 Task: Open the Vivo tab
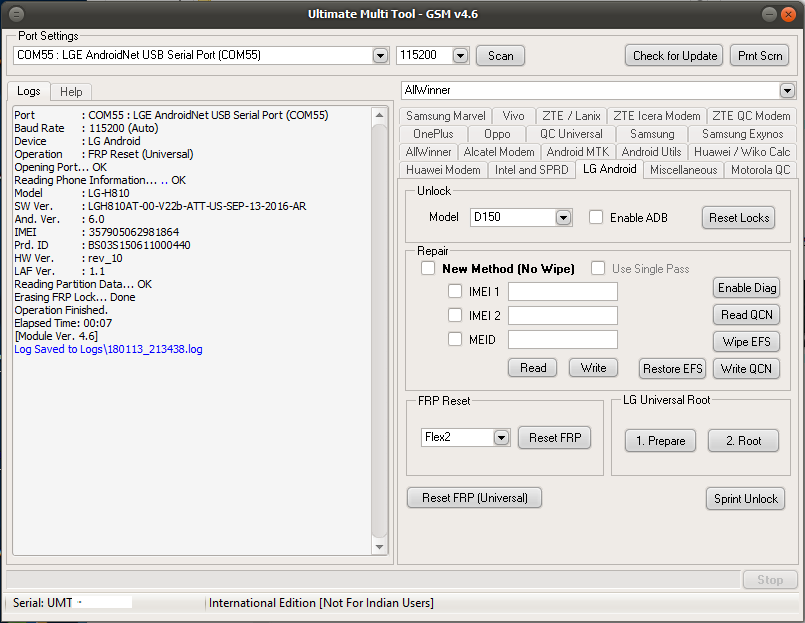(x=513, y=116)
